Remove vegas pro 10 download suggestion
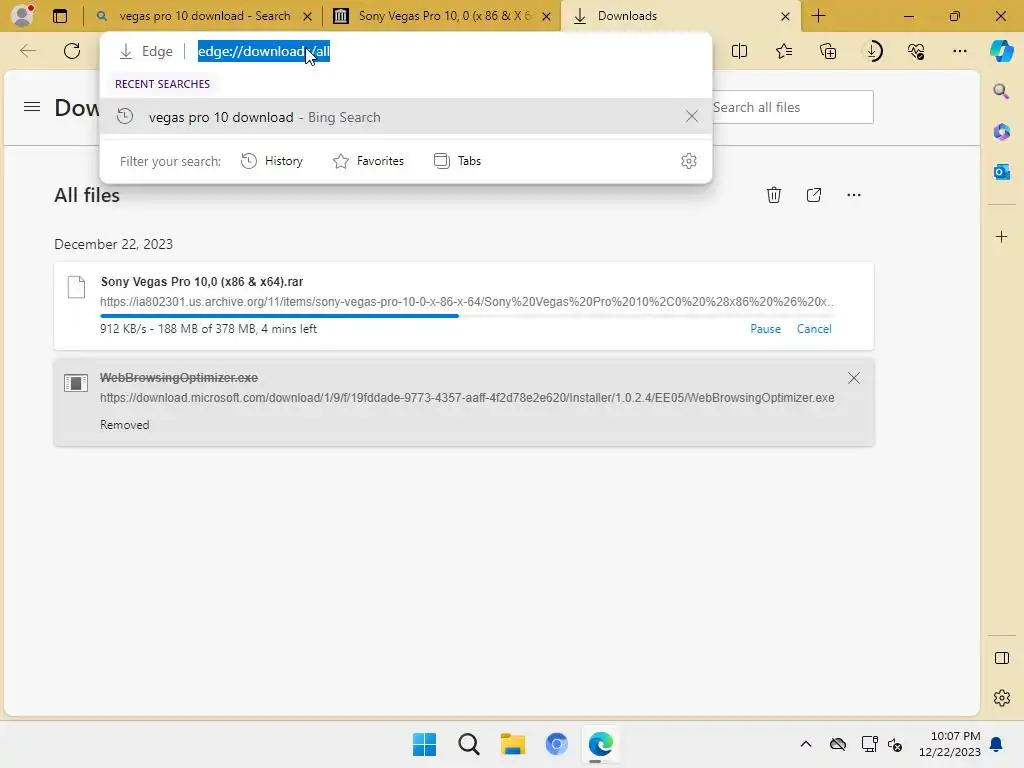The height and width of the screenshot is (768, 1024). click(x=692, y=116)
